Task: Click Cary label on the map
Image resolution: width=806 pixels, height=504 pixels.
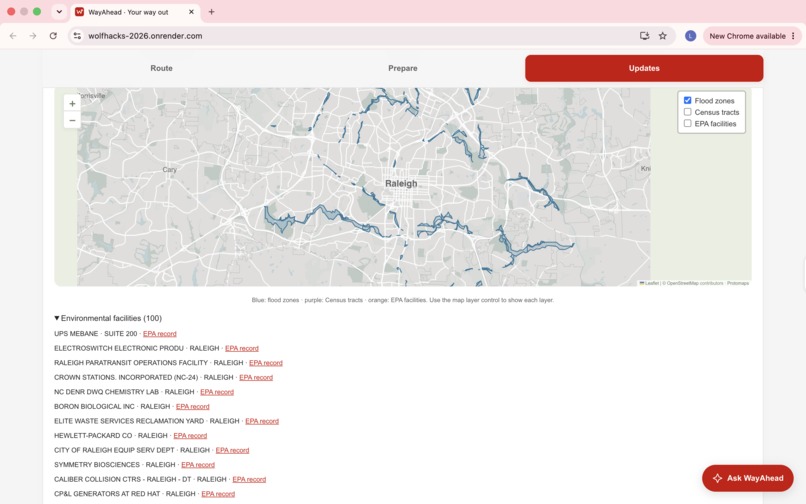Action: point(170,170)
